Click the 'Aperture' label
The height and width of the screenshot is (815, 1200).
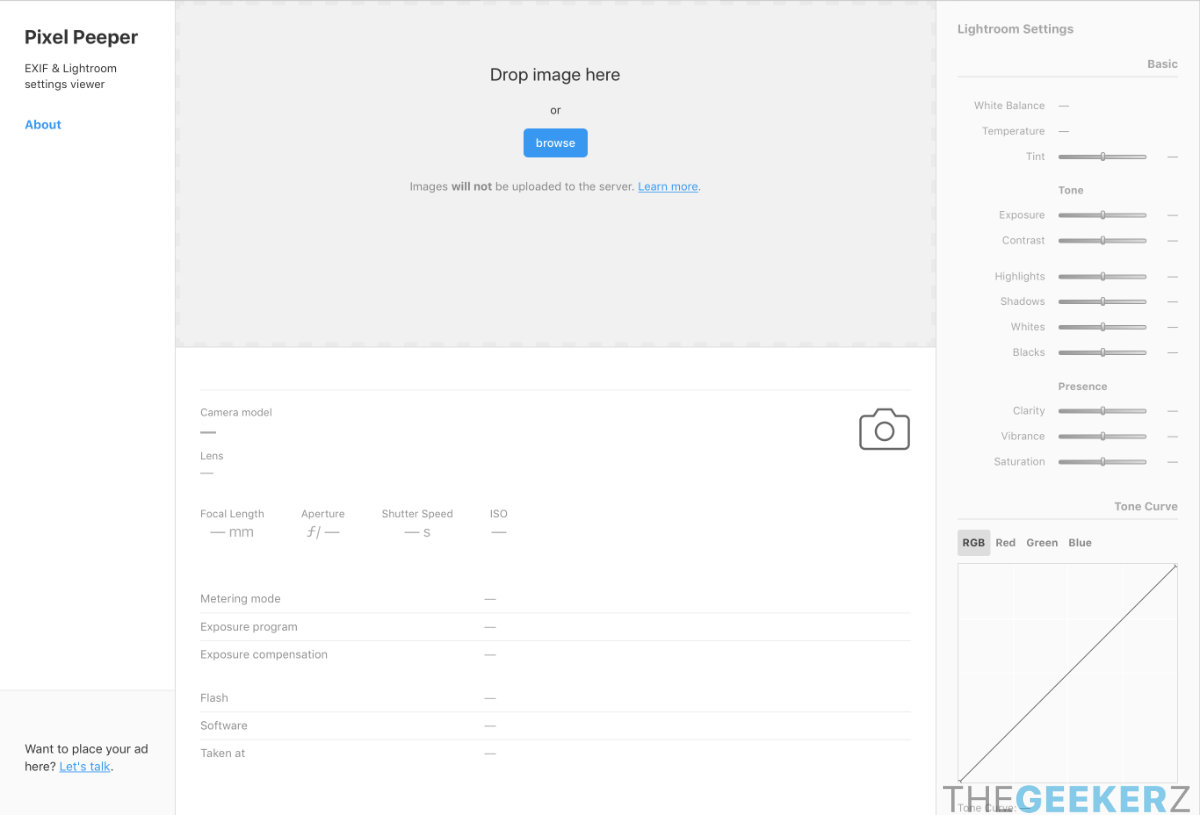323,514
